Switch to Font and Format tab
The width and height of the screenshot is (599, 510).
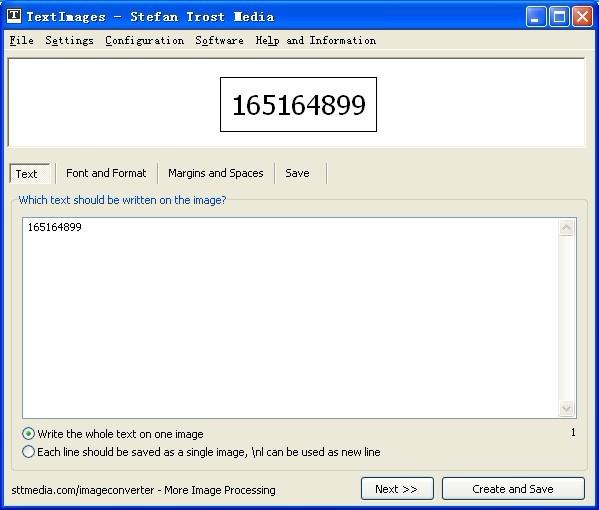pos(106,173)
